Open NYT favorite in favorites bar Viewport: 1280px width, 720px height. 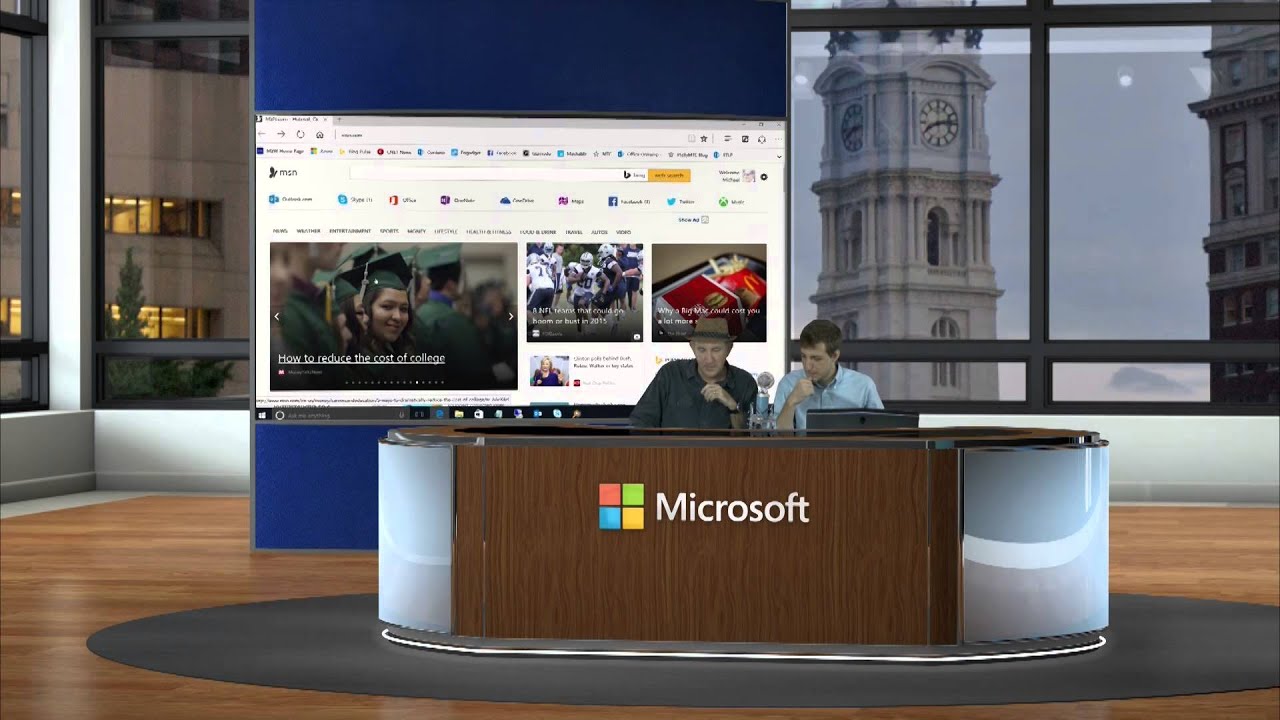[x=602, y=152]
